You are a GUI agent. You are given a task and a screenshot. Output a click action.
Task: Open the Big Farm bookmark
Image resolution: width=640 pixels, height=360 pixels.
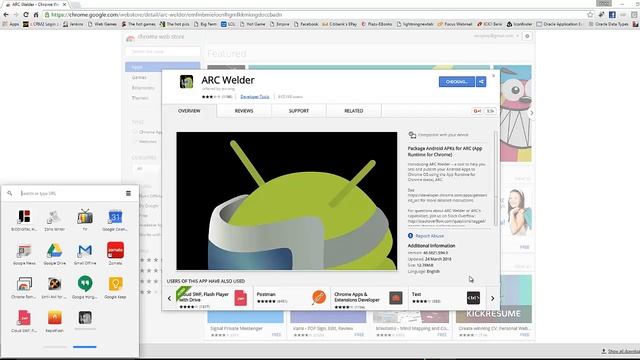click(205, 24)
